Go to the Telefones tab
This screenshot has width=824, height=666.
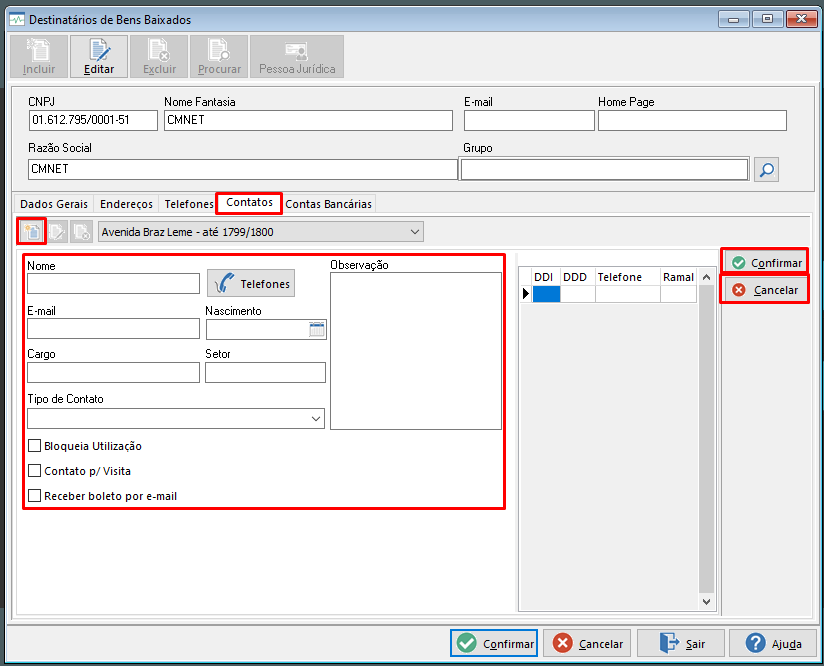[189, 204]
